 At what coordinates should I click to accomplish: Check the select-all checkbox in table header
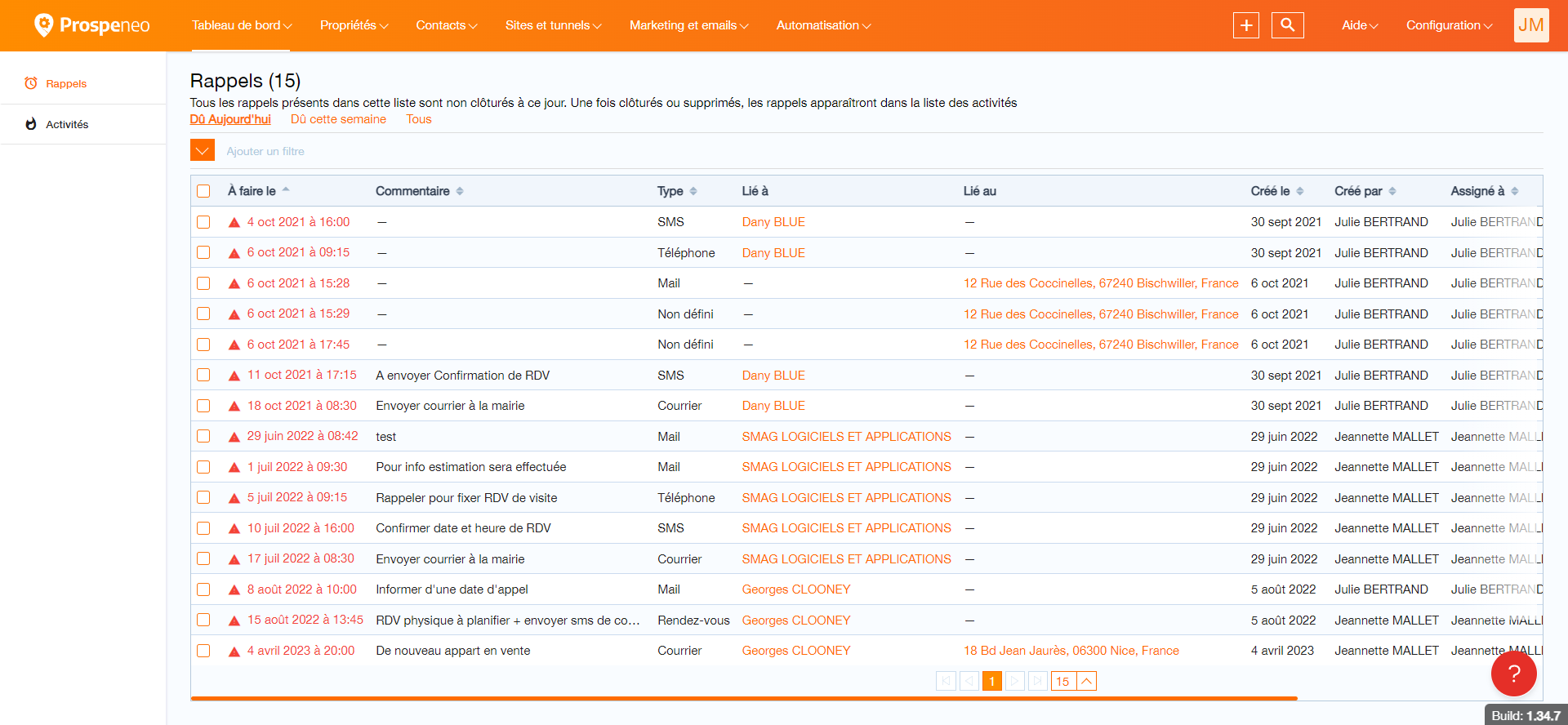pos(203,191)
